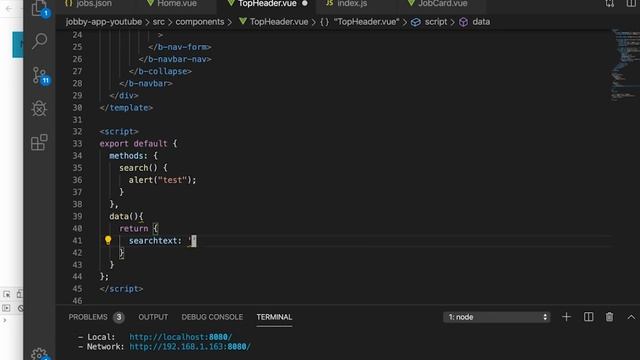Open the '1: node' terminal dropdown
The height and width of the screenshot is (360, 640).
(497, 317)
